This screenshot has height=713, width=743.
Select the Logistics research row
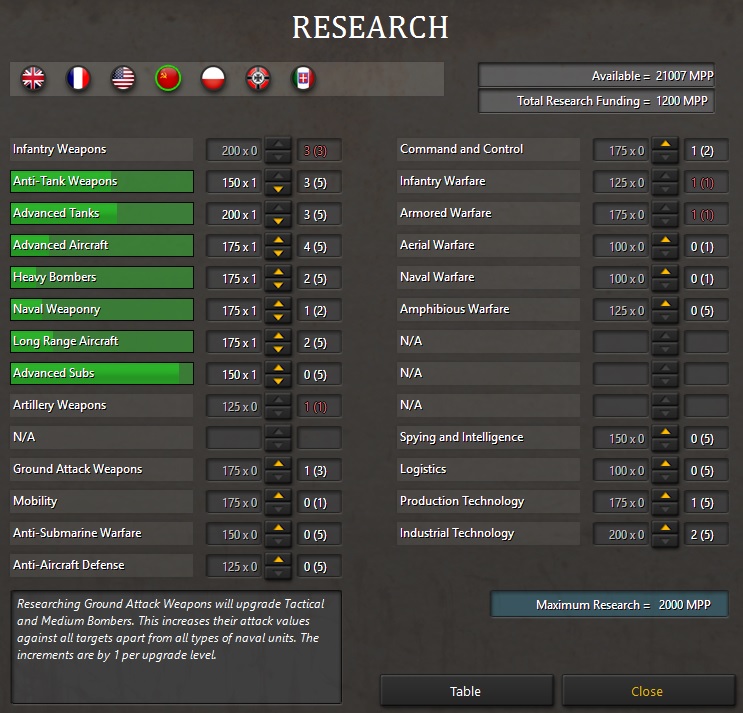(x=489, y=469)
